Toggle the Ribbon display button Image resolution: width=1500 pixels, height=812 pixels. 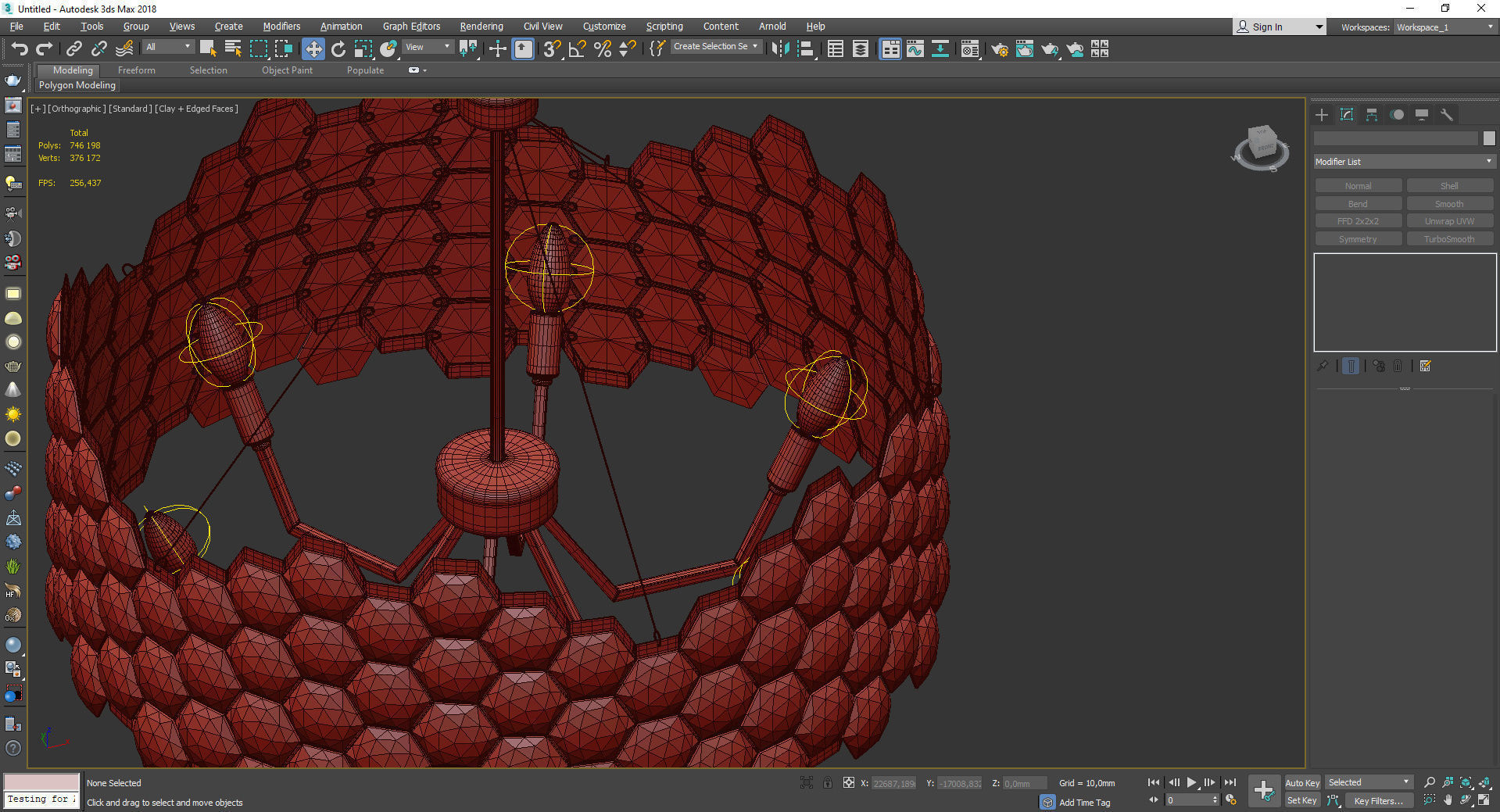890,49
